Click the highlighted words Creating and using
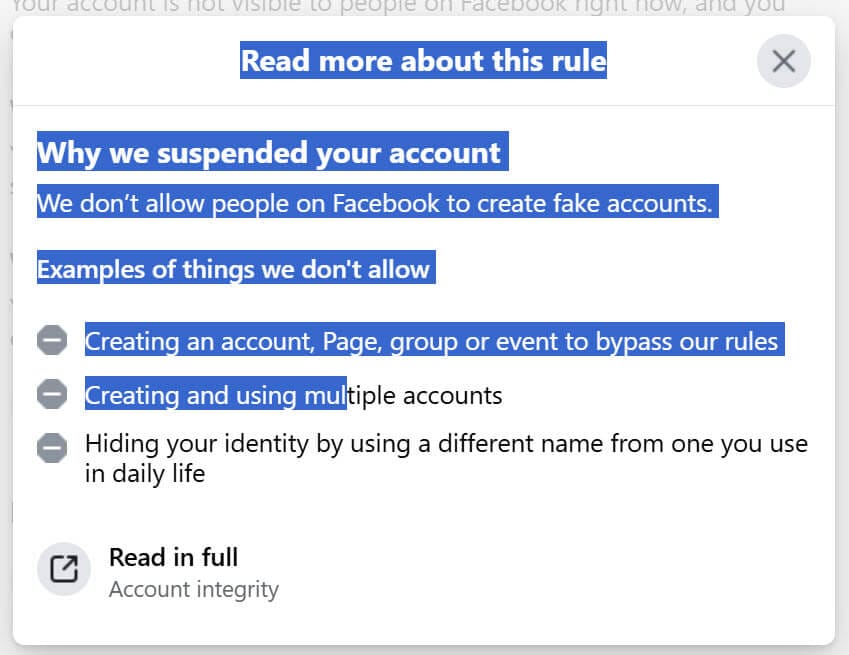The height and width of the screenshot is (655, 849). (192, 395)
